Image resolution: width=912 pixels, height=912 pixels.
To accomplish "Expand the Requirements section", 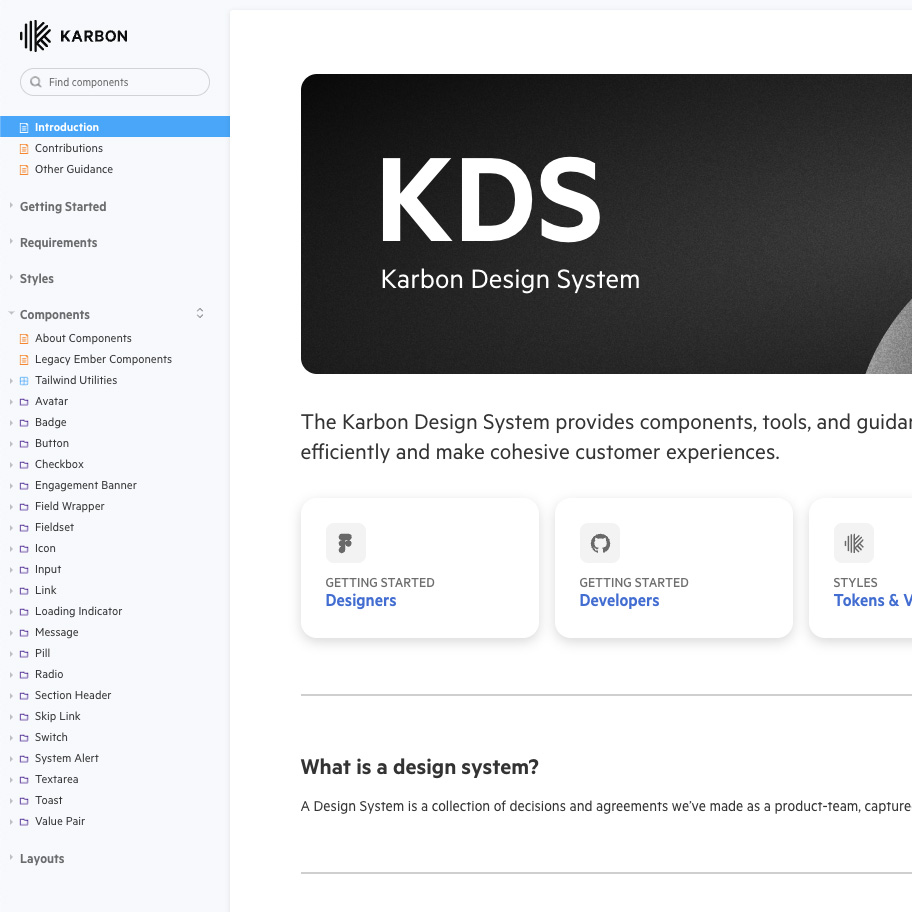I will point(58,243).
